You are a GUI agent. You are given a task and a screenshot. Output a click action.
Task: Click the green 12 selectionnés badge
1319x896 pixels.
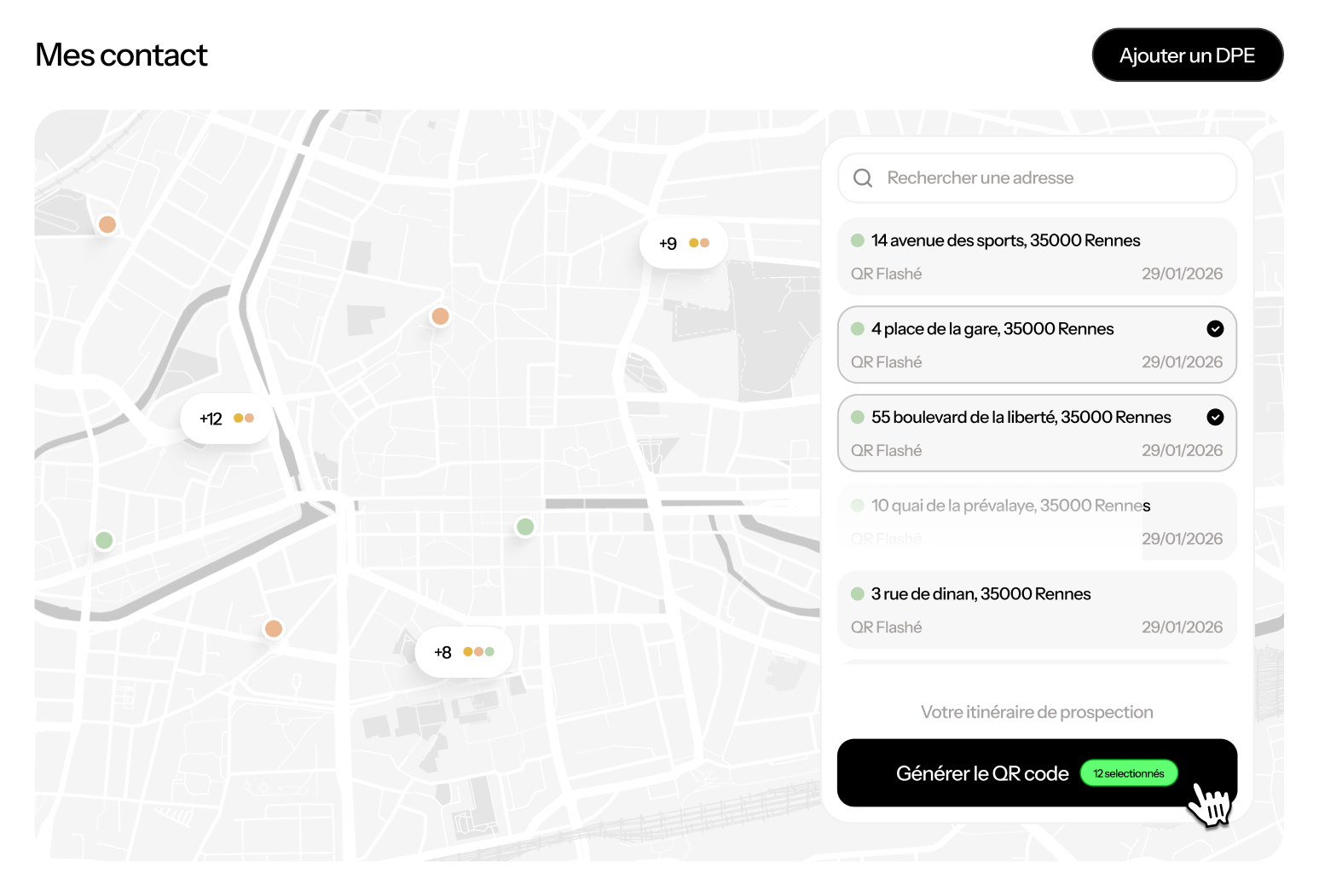[1129, 773]
